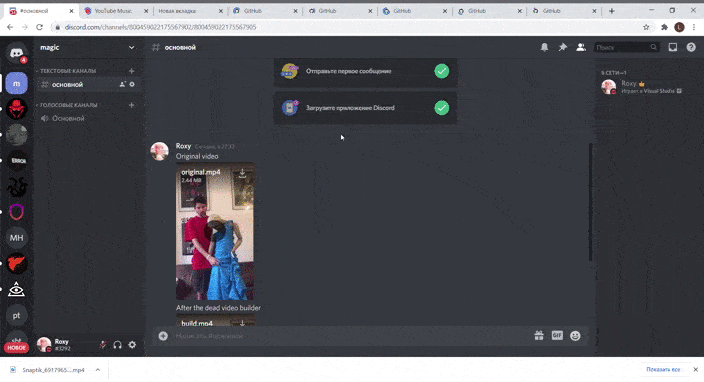Viewport: 704px width, 382px height.
Task: Click the НОВОЕ badge in server list
Action: tap(17, 347)
